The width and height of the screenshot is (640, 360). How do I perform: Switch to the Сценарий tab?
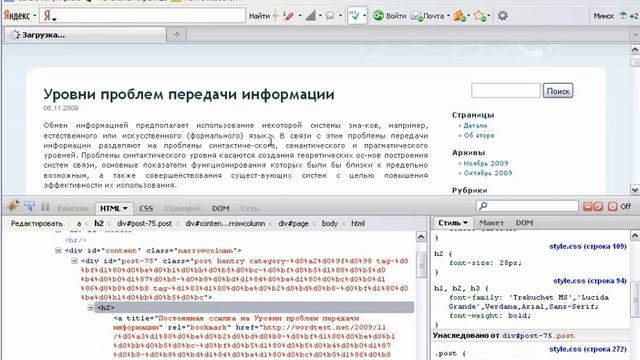tap(182, 209)
